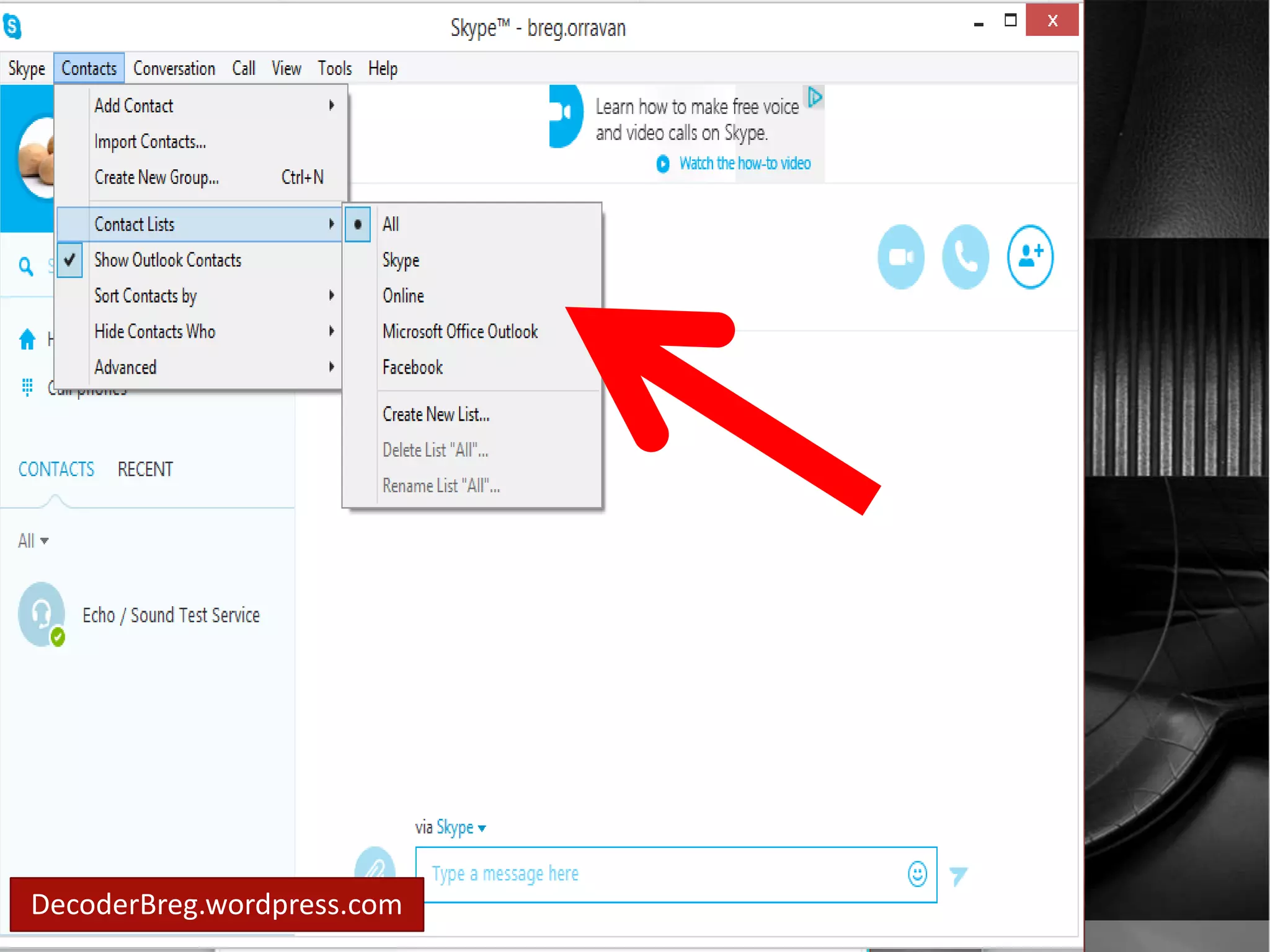
Task: Choose the Online contact list
Action: coord(403,296)
